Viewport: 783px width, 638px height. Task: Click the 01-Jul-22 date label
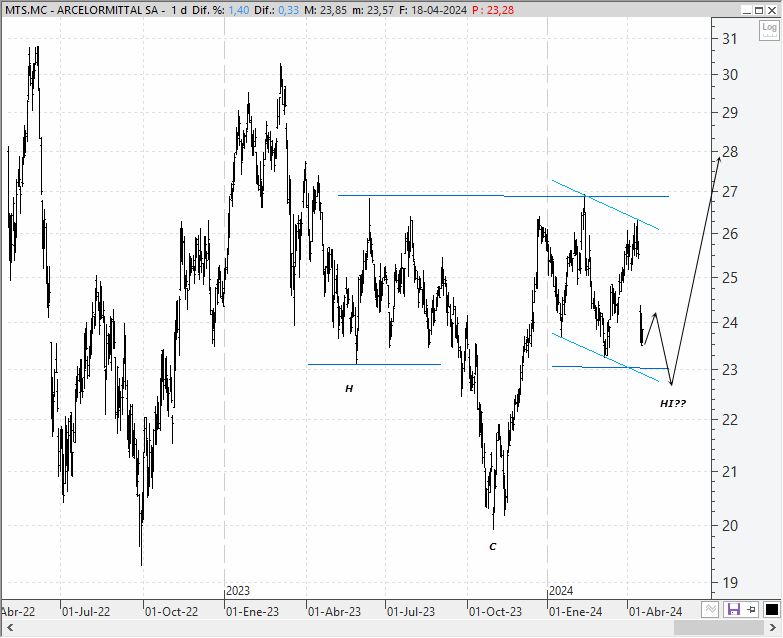click(86, 612)
